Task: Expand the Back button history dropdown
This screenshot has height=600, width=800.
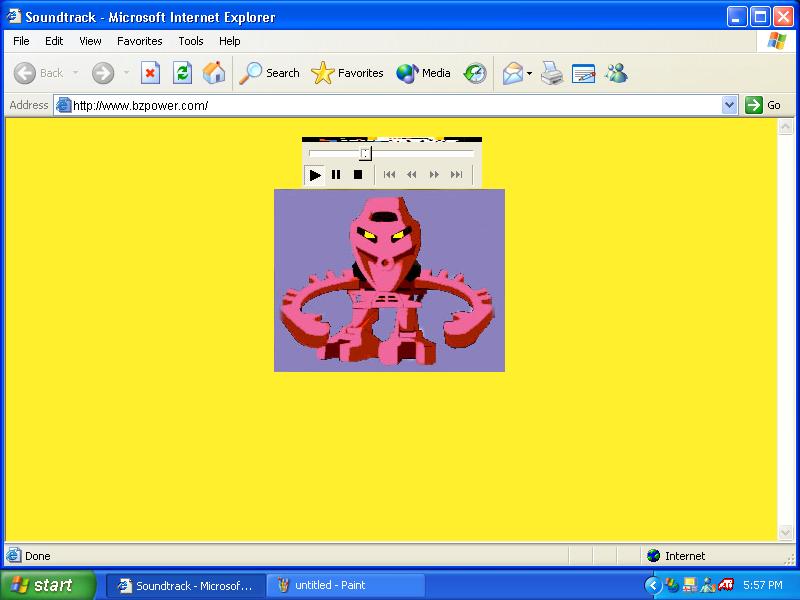Action: (76, 73)
